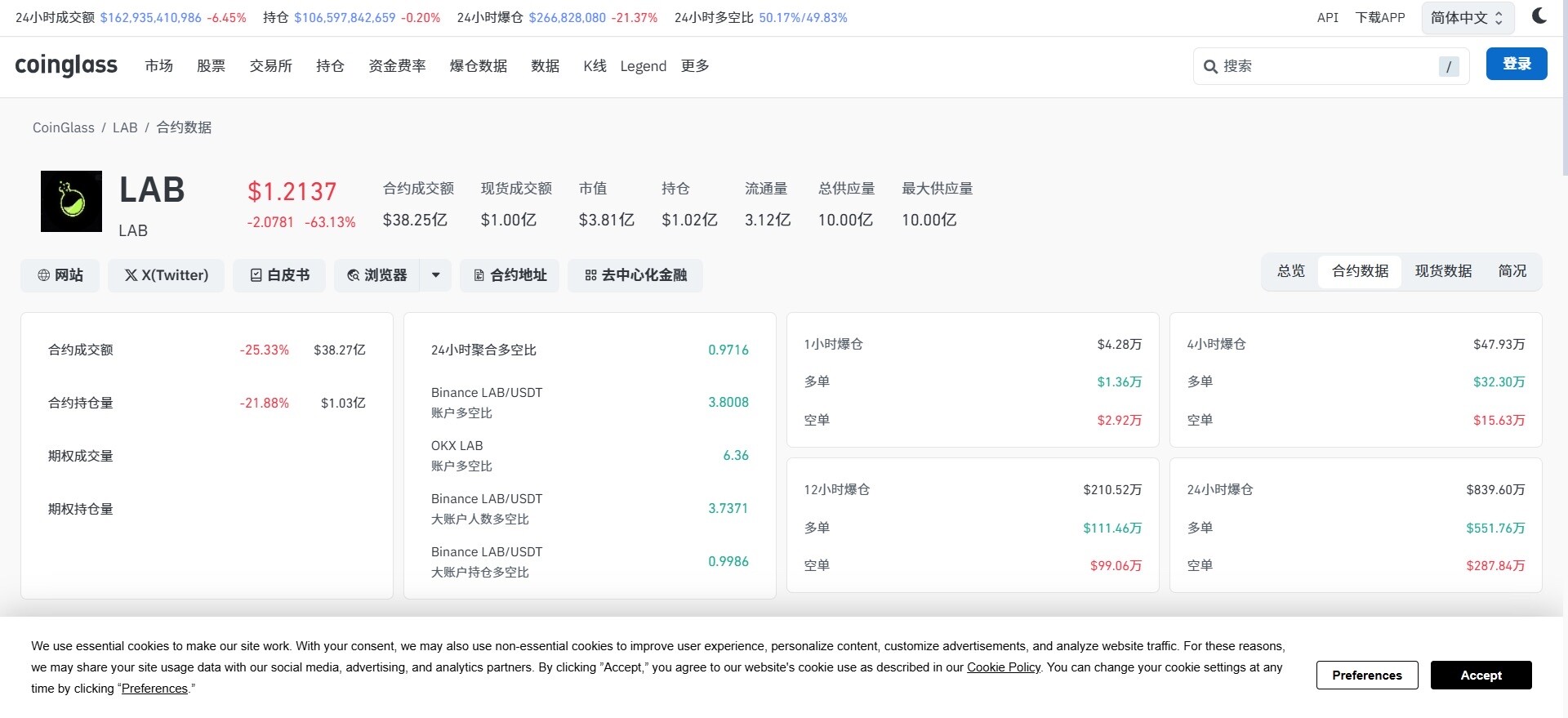Click the 12小时爆仓 value $210.52万
This screenshot has height=718, width=1568.
pos(1112,489)
